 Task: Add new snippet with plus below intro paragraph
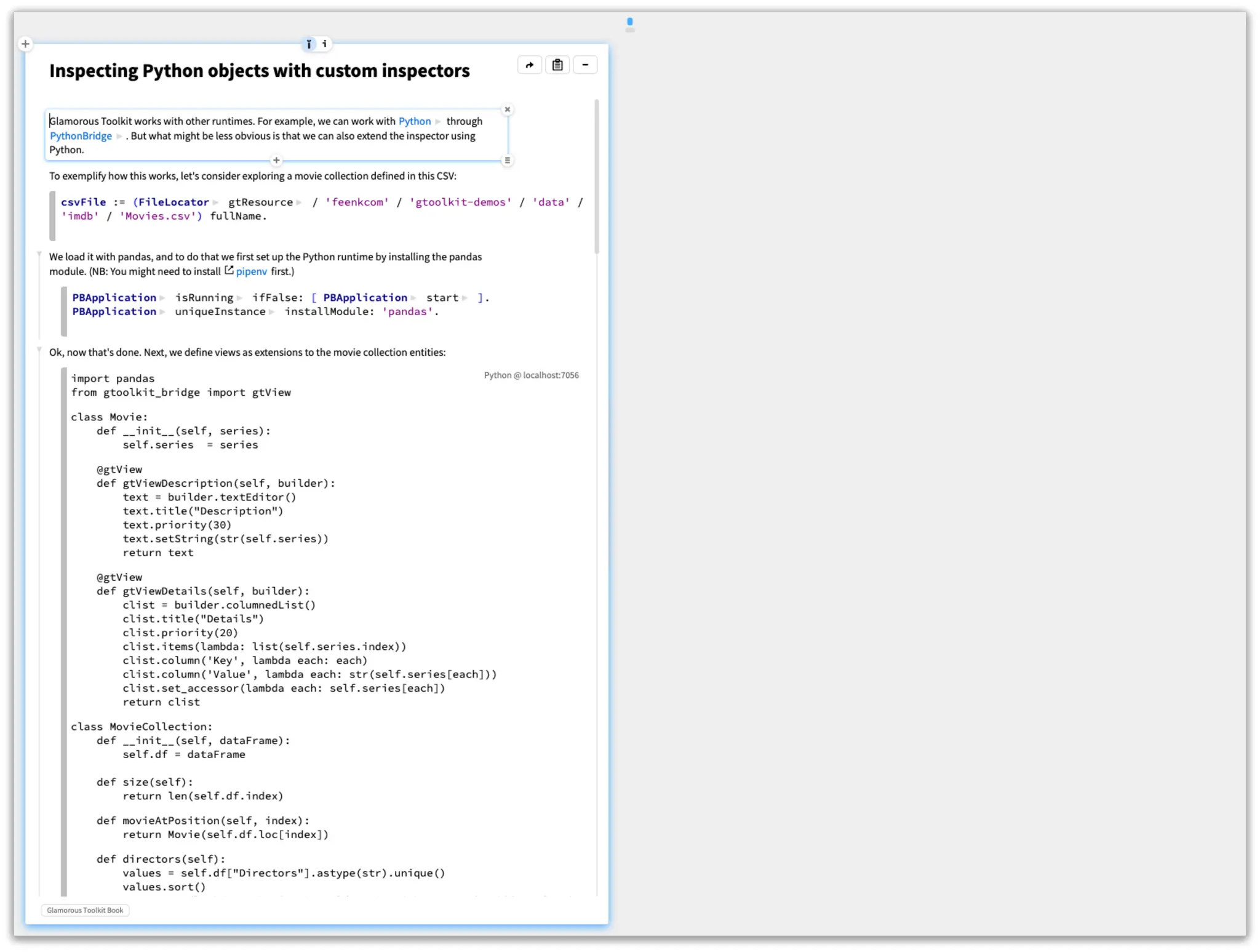[x=276, y=161]
